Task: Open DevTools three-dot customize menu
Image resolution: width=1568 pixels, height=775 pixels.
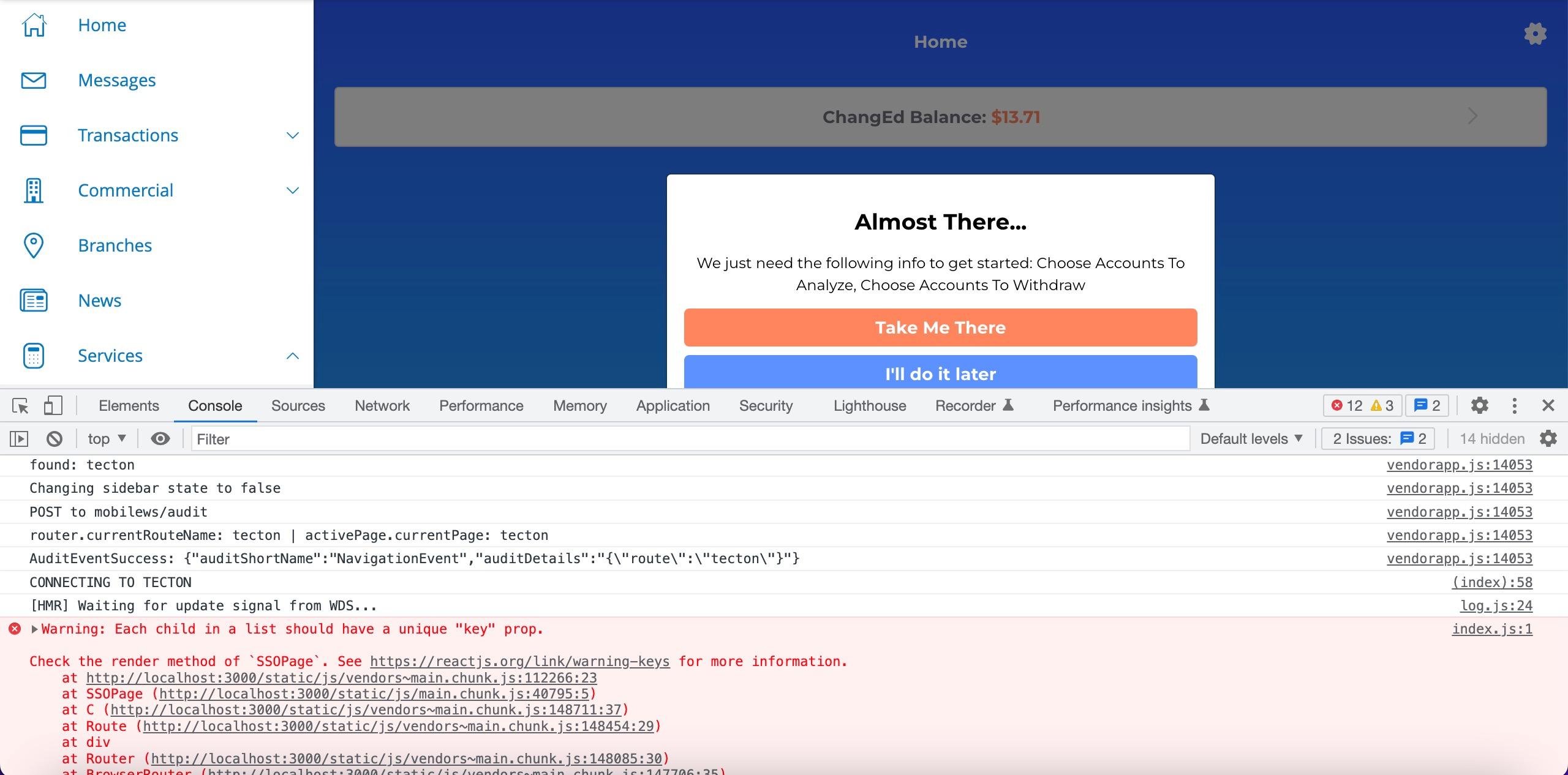Action: tap(1514, 405)
